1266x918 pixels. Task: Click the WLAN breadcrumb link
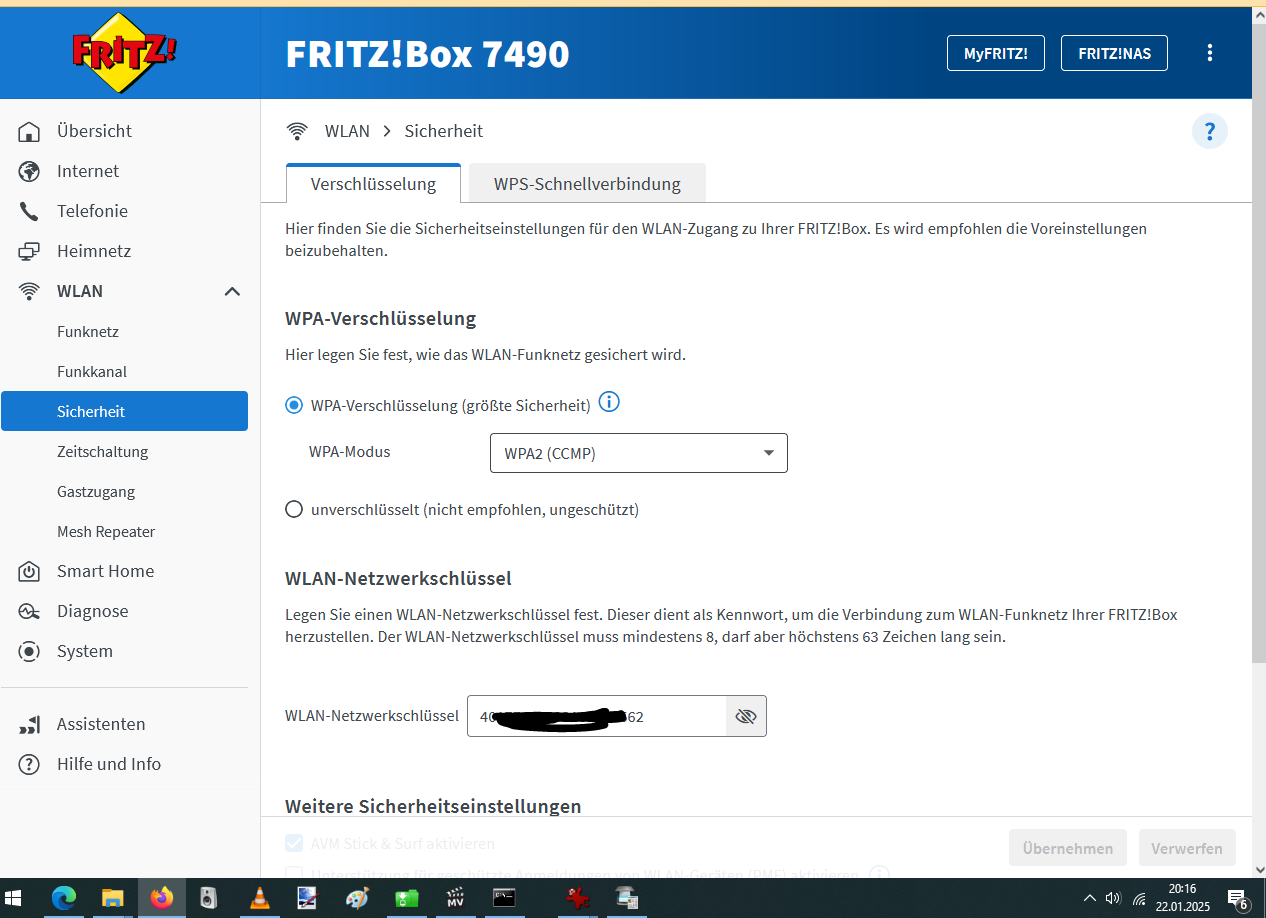(347, 131)
